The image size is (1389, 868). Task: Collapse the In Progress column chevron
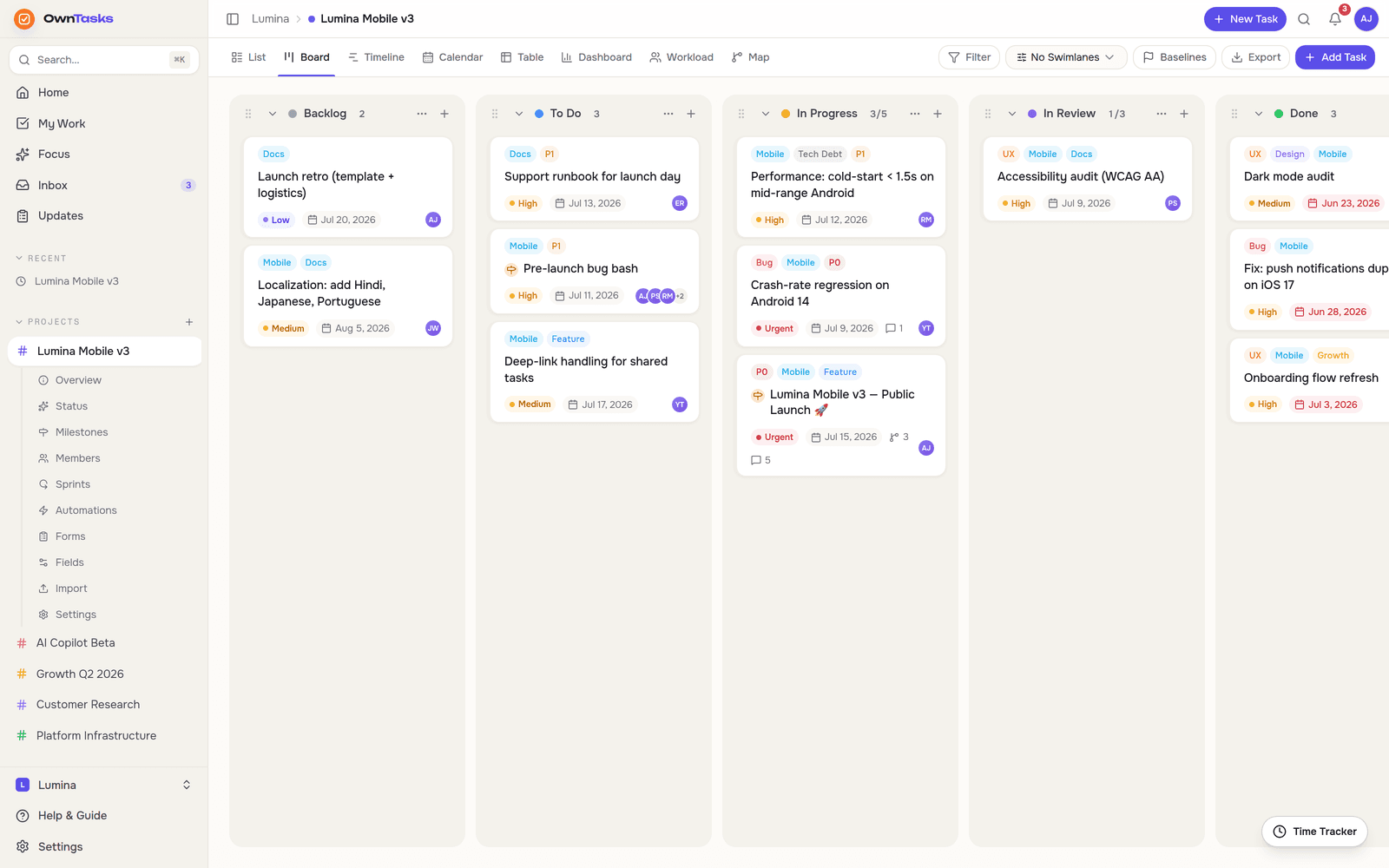point(766,114)
